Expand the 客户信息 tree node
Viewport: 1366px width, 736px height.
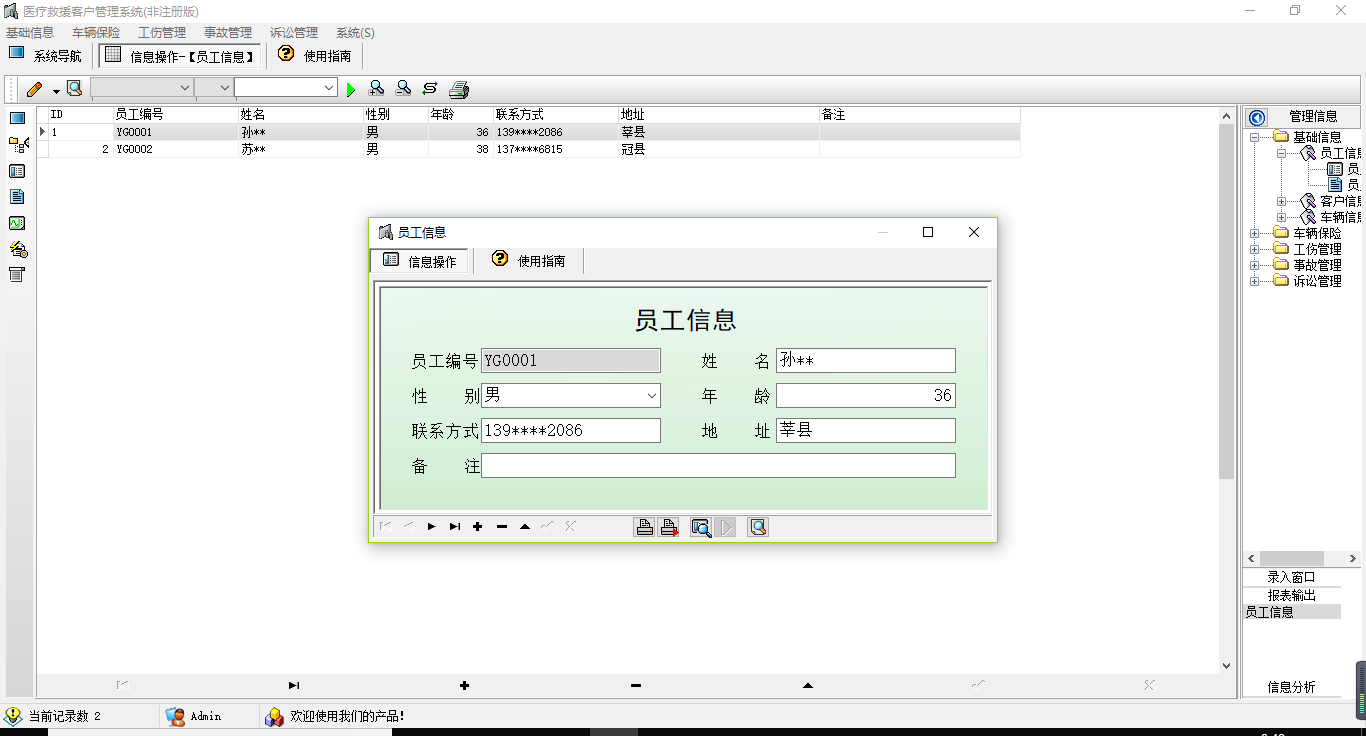coord(1282,201)
